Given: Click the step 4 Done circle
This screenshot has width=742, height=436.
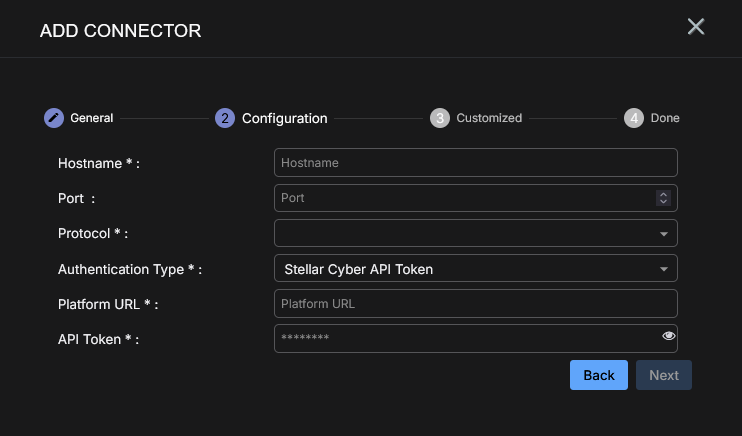Looking at the screenshot, I should [634, 118].
